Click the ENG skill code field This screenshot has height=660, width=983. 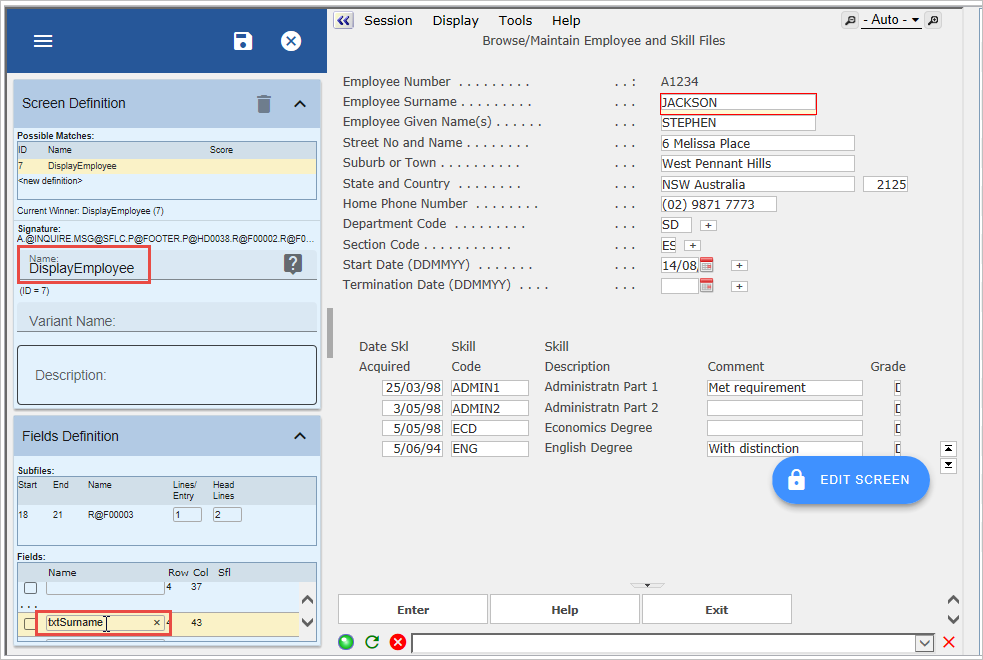pos(490,449)
